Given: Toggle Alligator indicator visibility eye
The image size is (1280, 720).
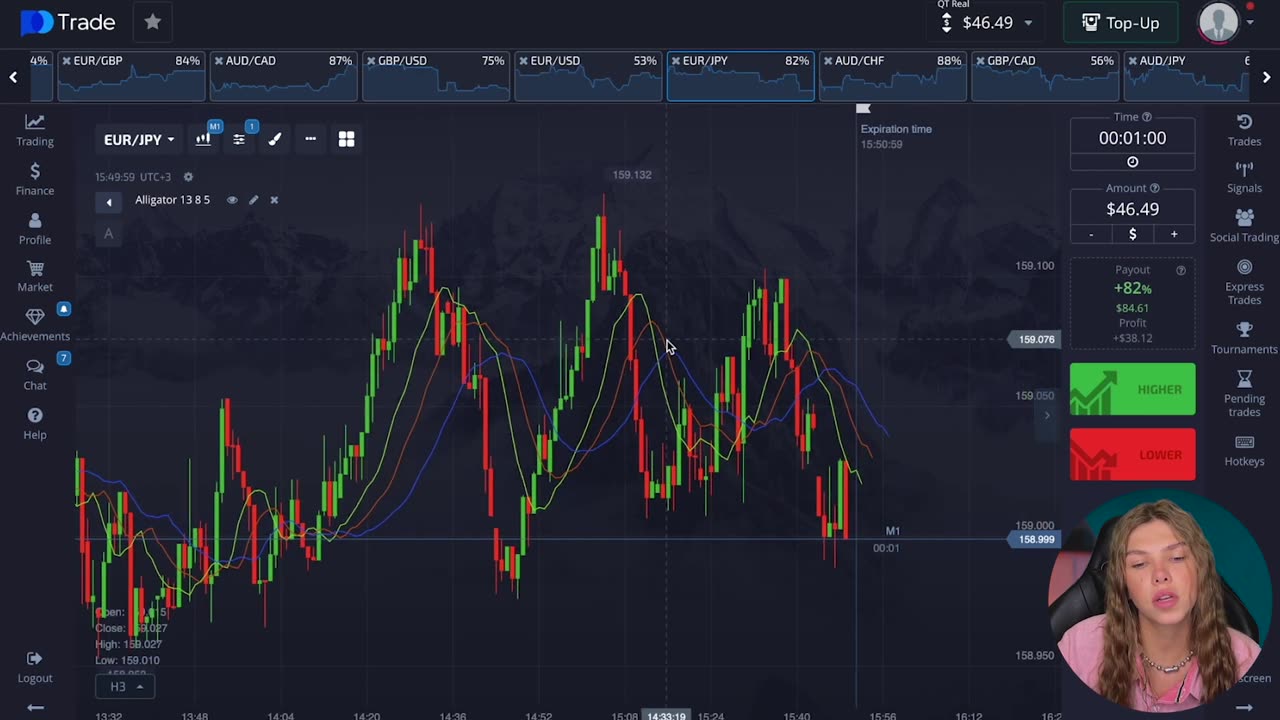Looking at the screenshot, I should (x=232, y=200).
